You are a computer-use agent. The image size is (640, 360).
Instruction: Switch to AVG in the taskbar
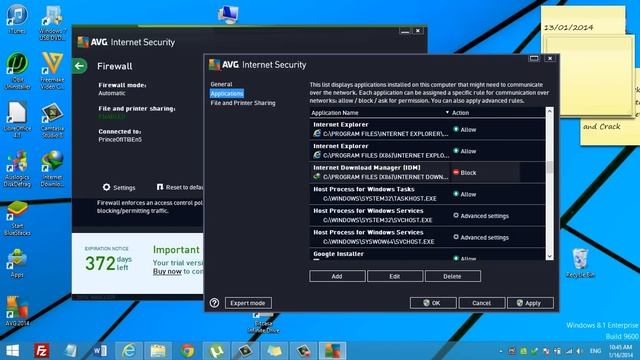tap(332, 351)
